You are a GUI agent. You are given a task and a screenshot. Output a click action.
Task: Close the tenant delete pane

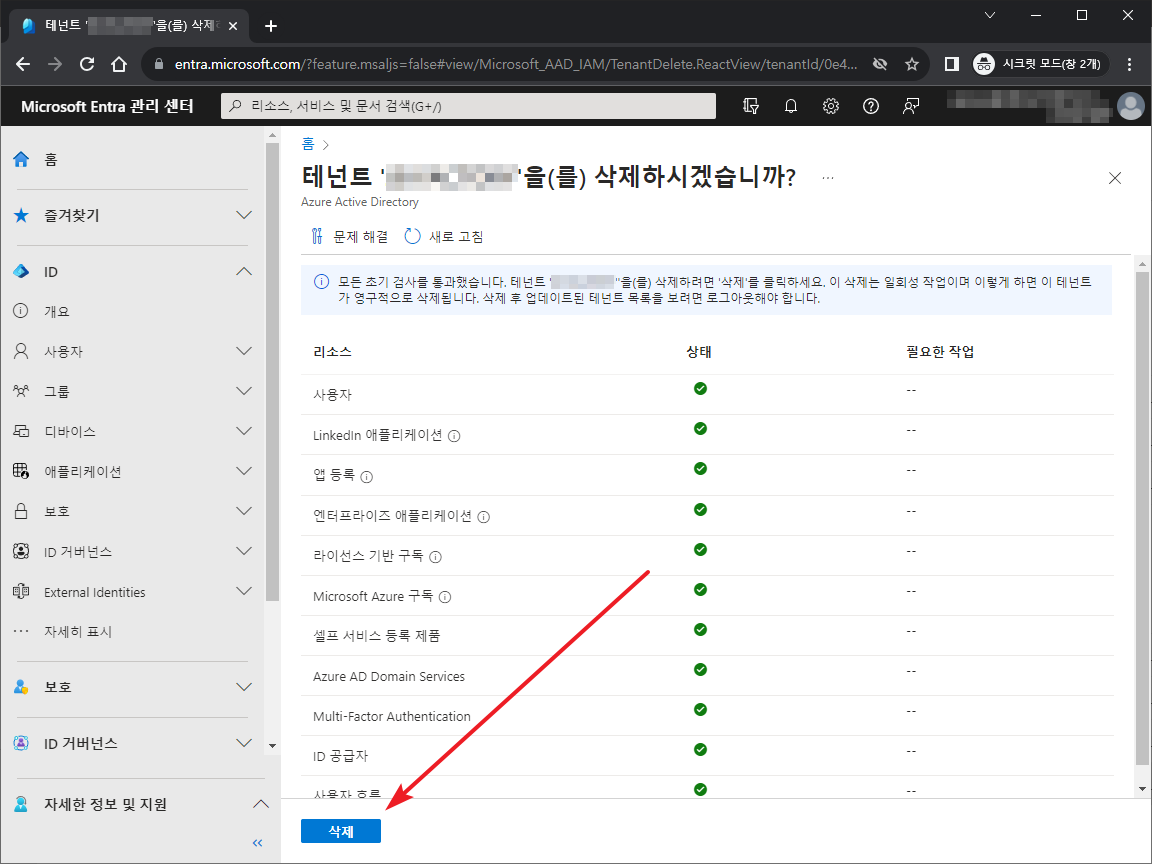click(x=1115, y=179)
